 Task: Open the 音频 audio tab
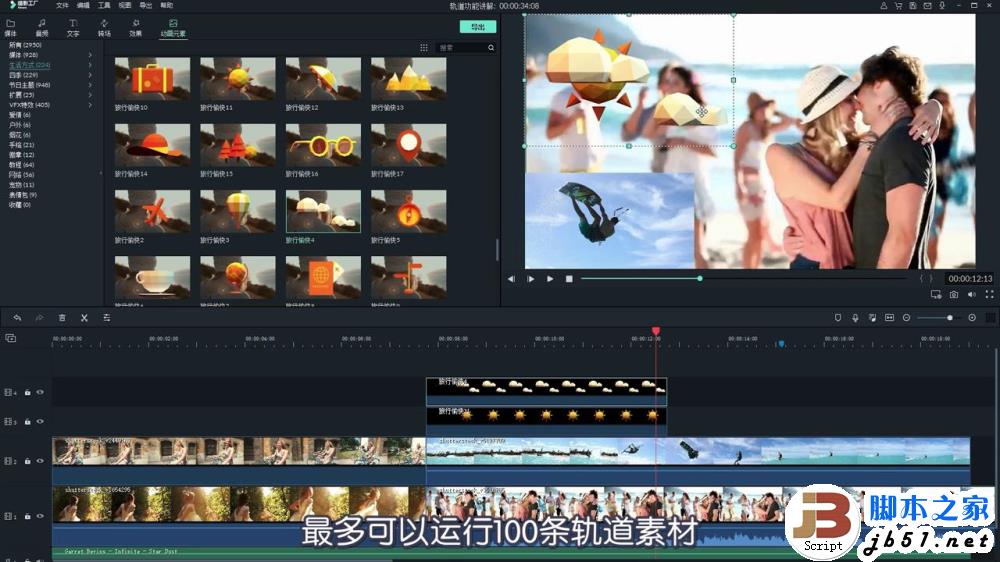coord(41,28)
